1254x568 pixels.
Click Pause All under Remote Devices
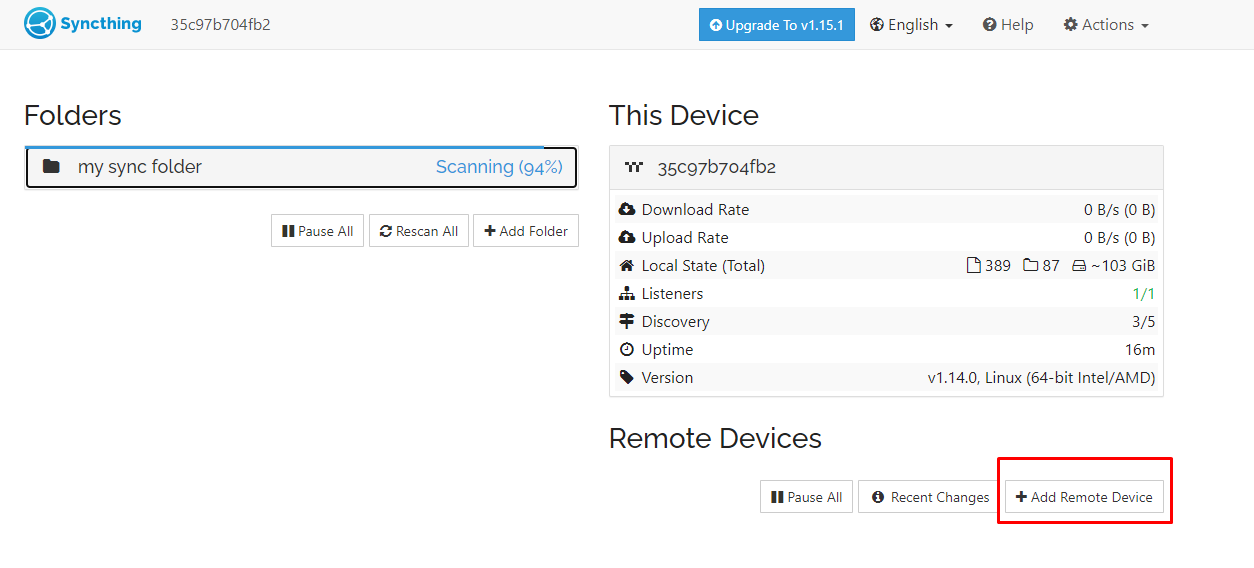click(806, 497)
